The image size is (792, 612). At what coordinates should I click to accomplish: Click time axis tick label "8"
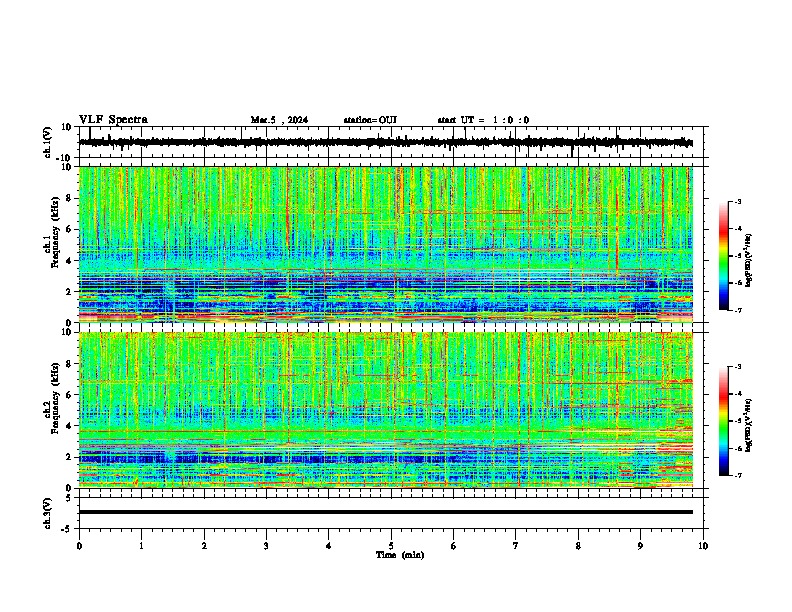pos(578,546)
